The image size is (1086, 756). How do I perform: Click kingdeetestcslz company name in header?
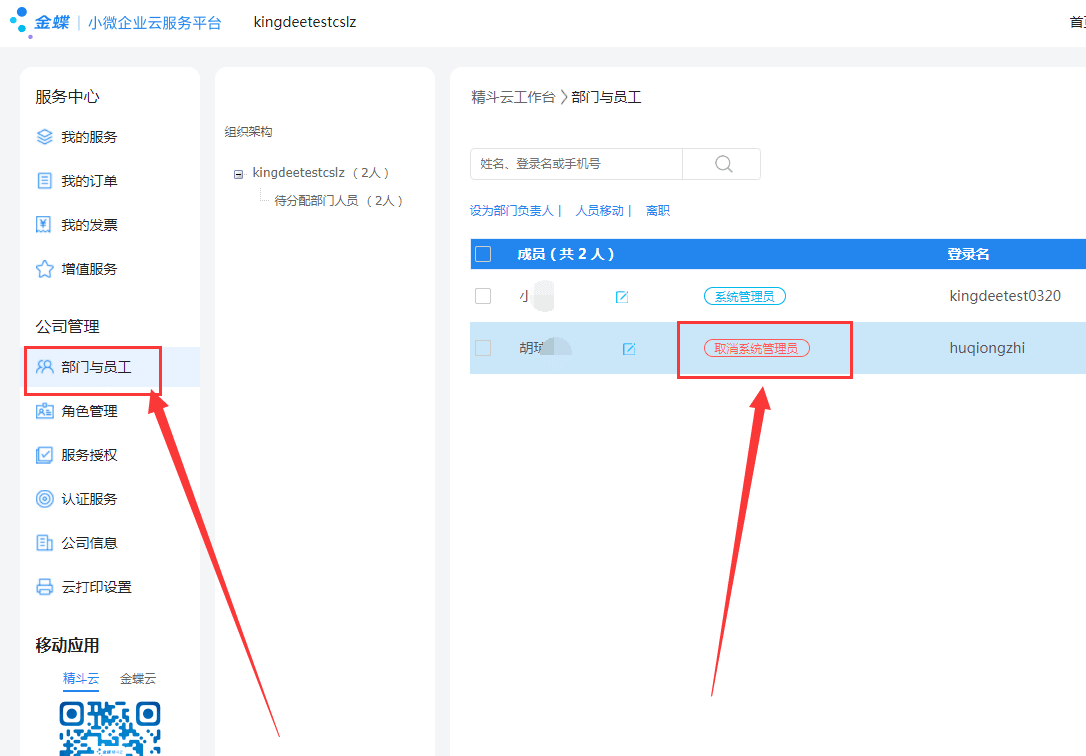305,22
